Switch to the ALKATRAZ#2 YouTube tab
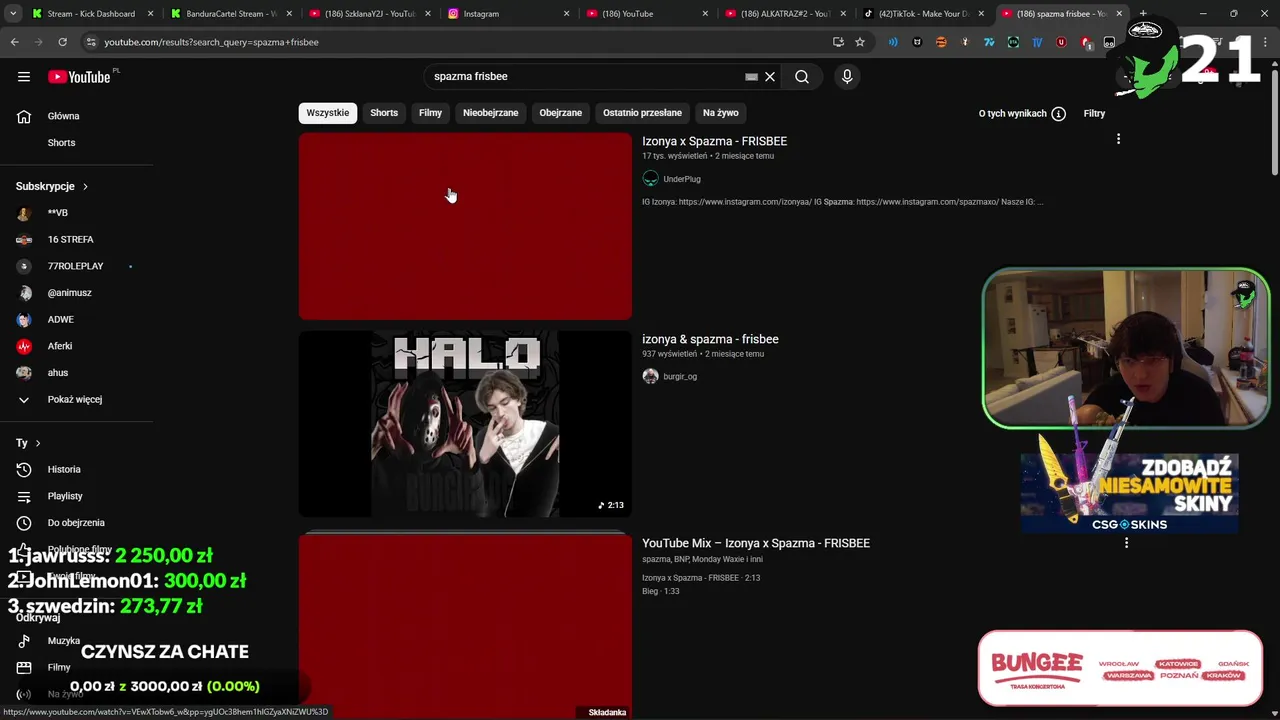Image resolution: width=1280 pixels, height=720 pixels. pos(785,14)
